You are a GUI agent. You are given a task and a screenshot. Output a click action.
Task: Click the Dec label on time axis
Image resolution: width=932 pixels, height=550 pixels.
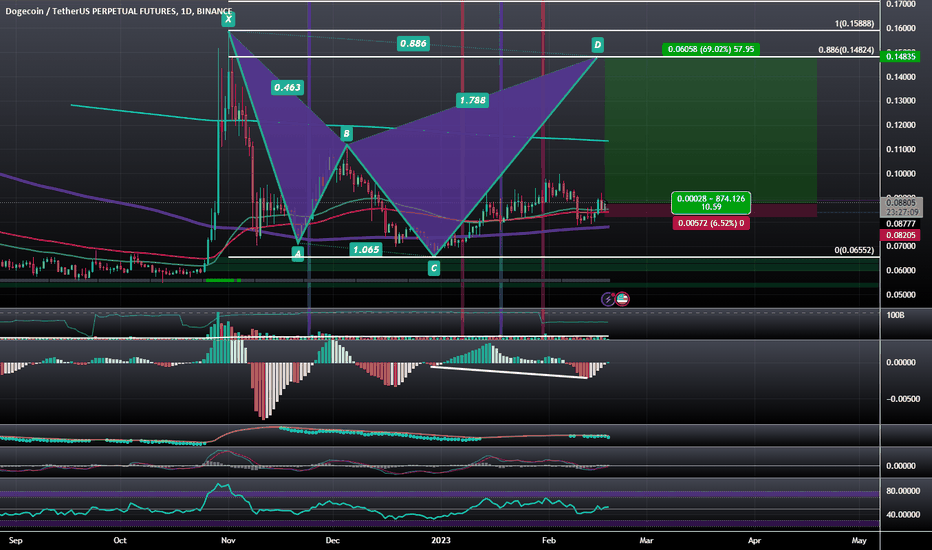332,540
